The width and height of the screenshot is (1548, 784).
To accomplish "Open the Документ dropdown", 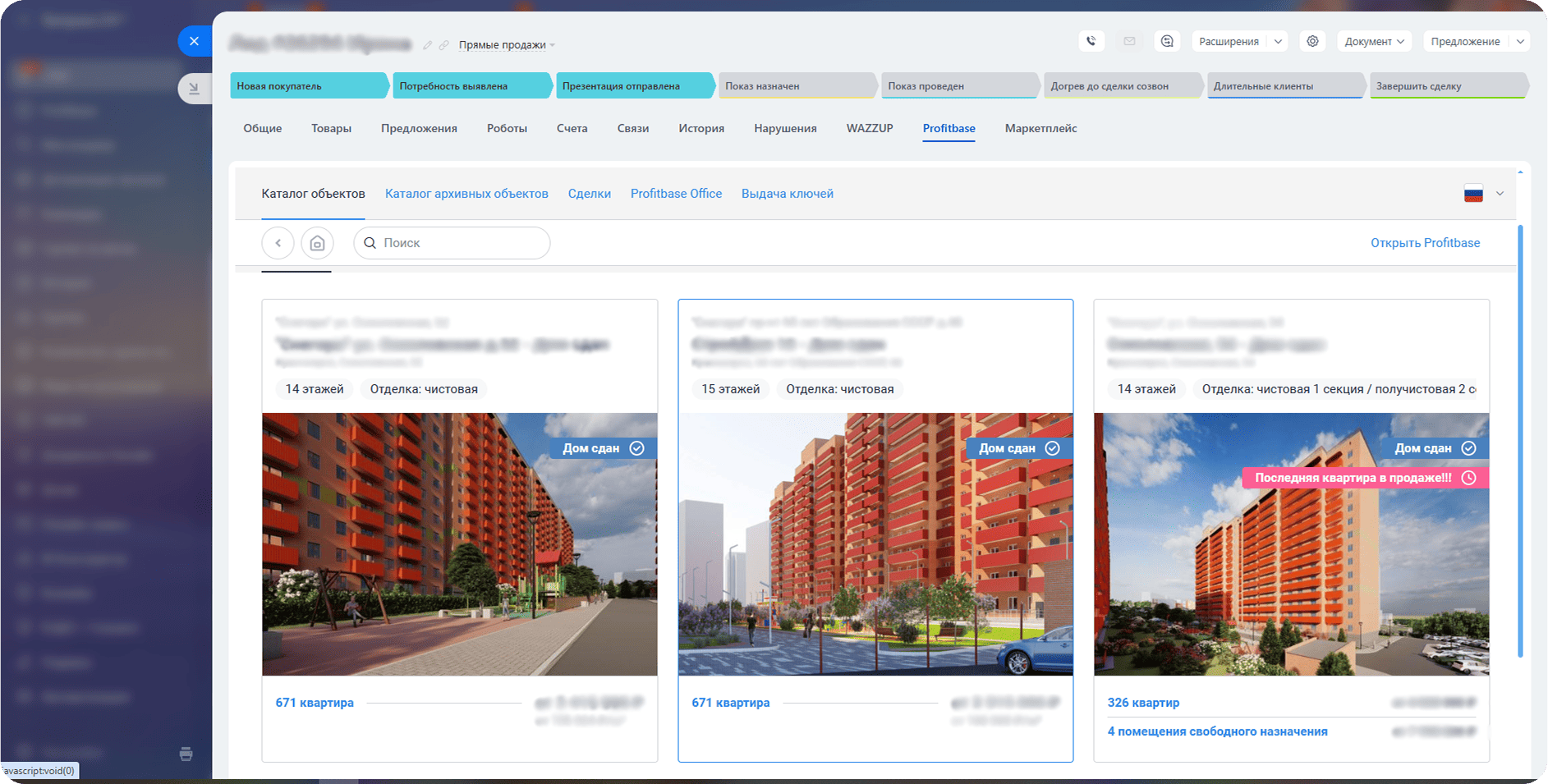I will pos(1374,41).
